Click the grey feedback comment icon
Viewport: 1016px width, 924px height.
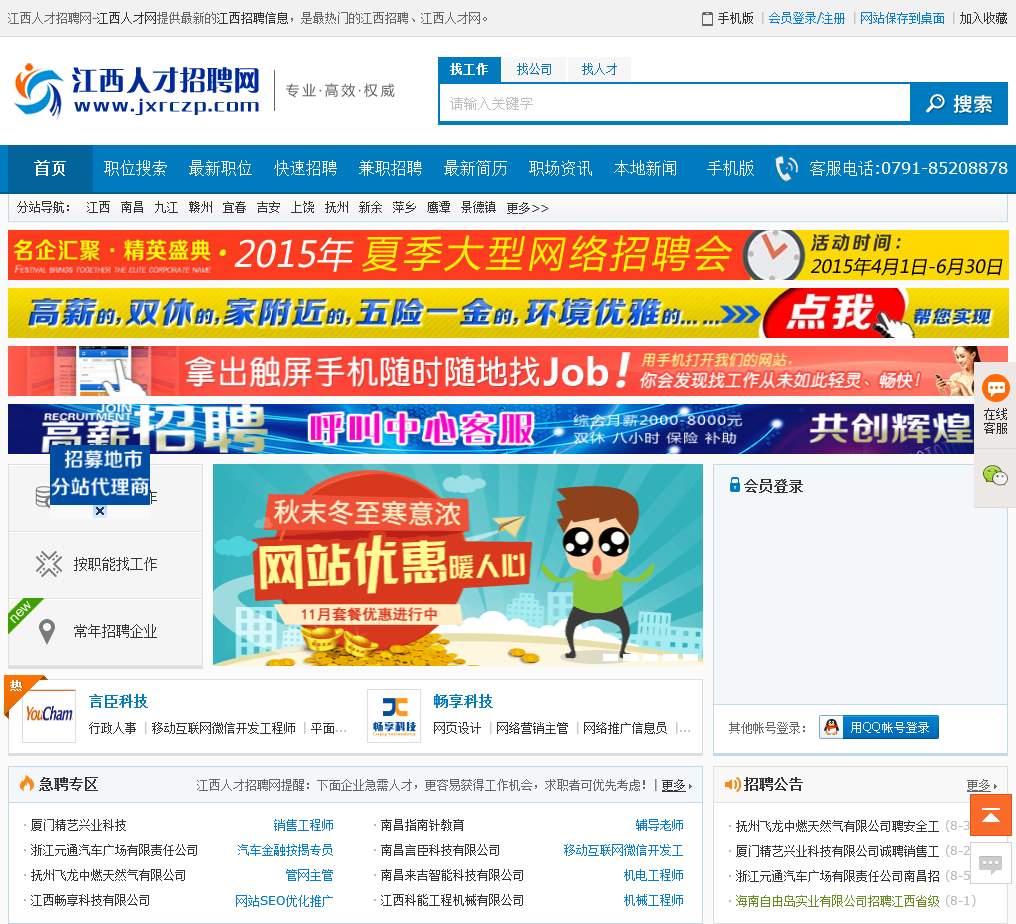[x=991, y=863]
